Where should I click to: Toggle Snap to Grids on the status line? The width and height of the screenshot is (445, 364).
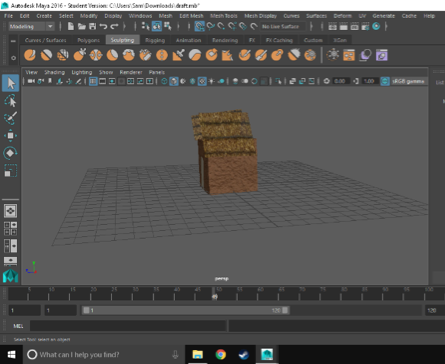click(199, 26)
